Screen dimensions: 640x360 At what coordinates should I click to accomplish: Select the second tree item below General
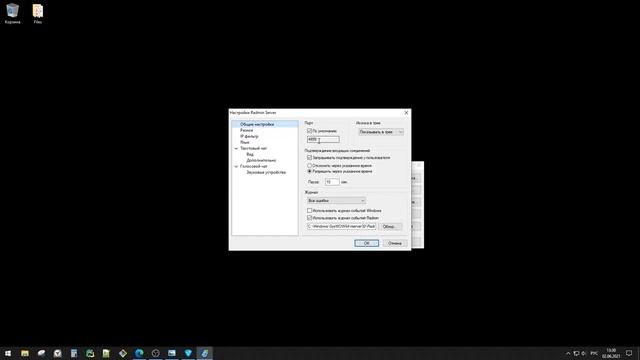[247, 130]
